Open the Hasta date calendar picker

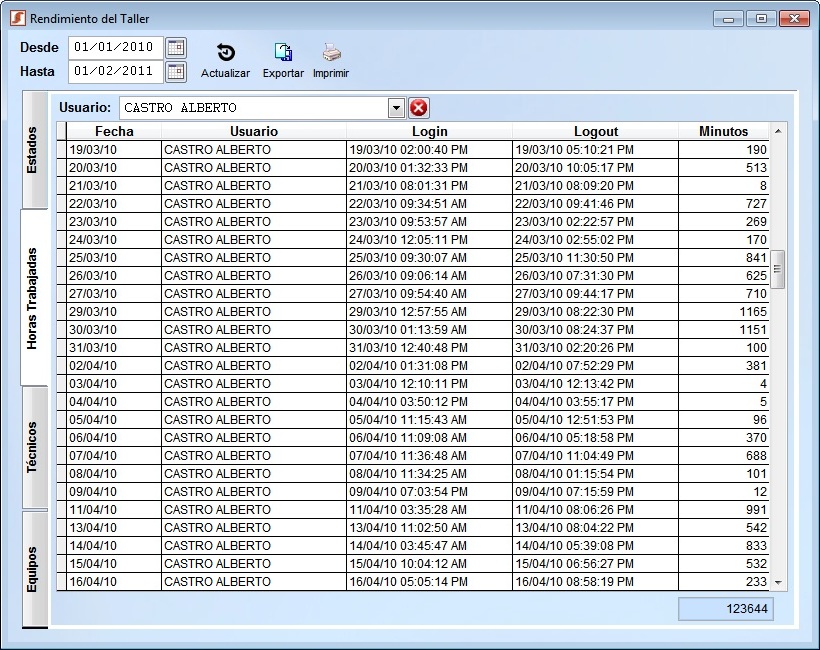(x=176, y=71)
